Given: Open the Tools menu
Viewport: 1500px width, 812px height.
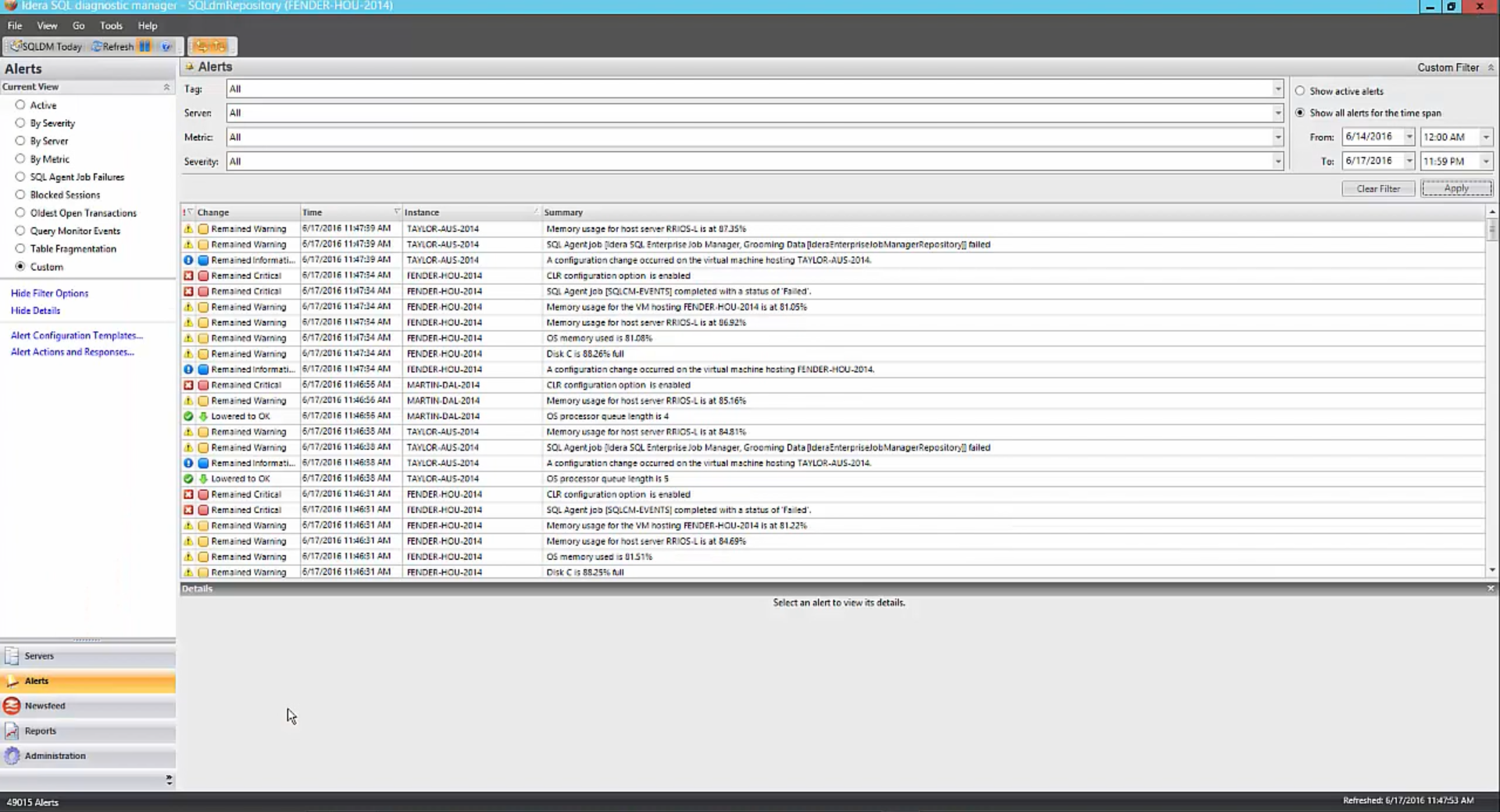Looking at the screenshot, I should [111, 26].
